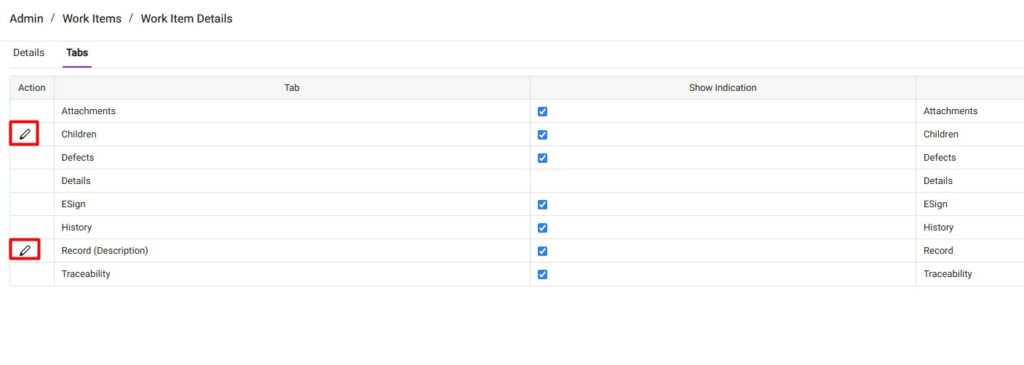1024x365 pixels.
Task: Uncheck Show Indication for Traceability
Action: (542, 274)
